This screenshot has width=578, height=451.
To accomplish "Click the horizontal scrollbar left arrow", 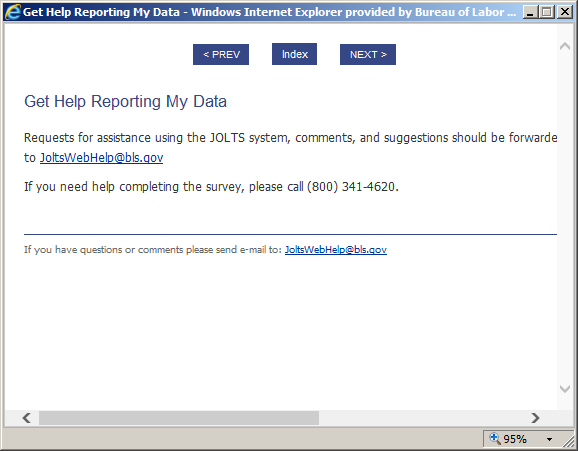I will [x=27, y=418].
